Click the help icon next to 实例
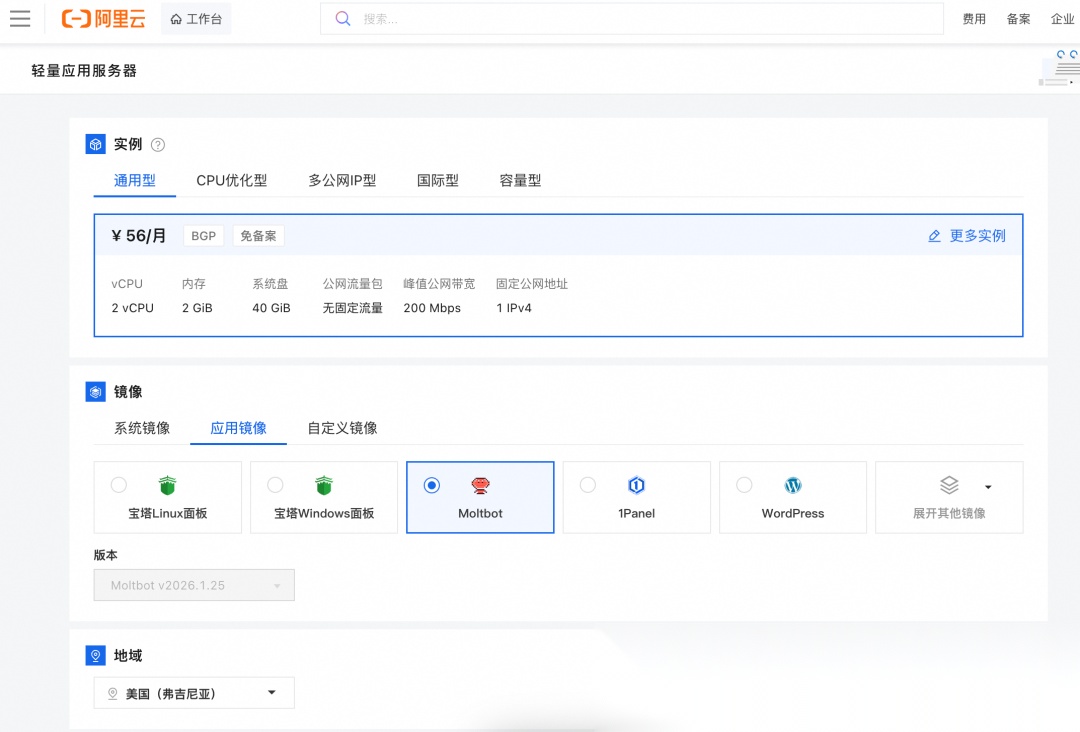Image resolution: width=1080 pixels, height=732 pixels. 158,145
